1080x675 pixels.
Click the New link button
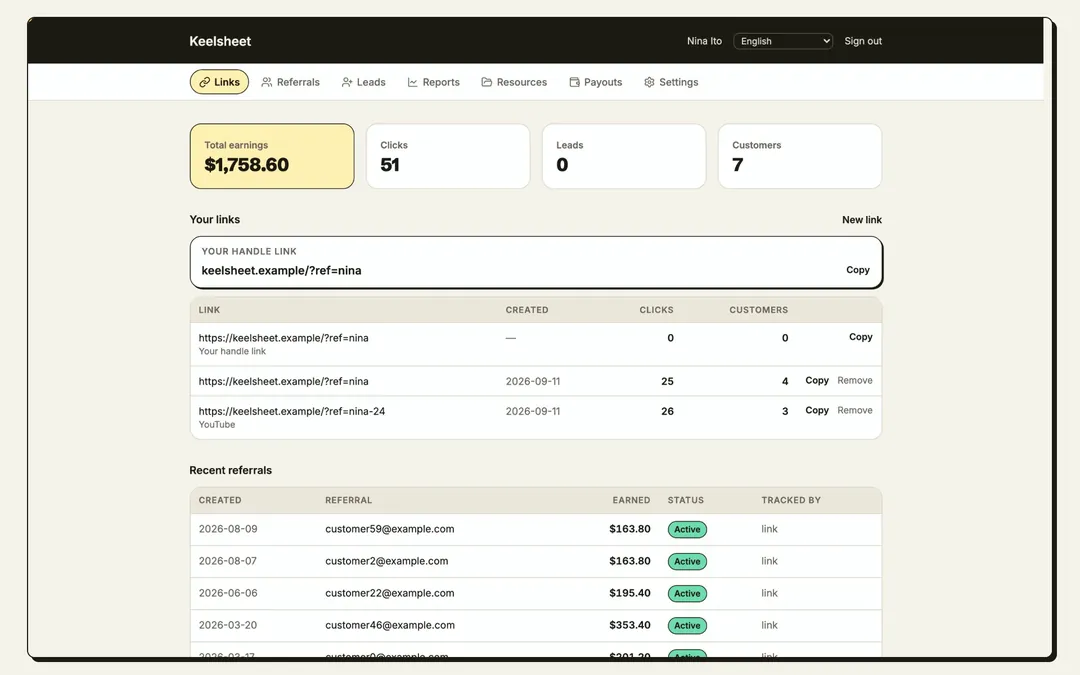coord(862,220)
